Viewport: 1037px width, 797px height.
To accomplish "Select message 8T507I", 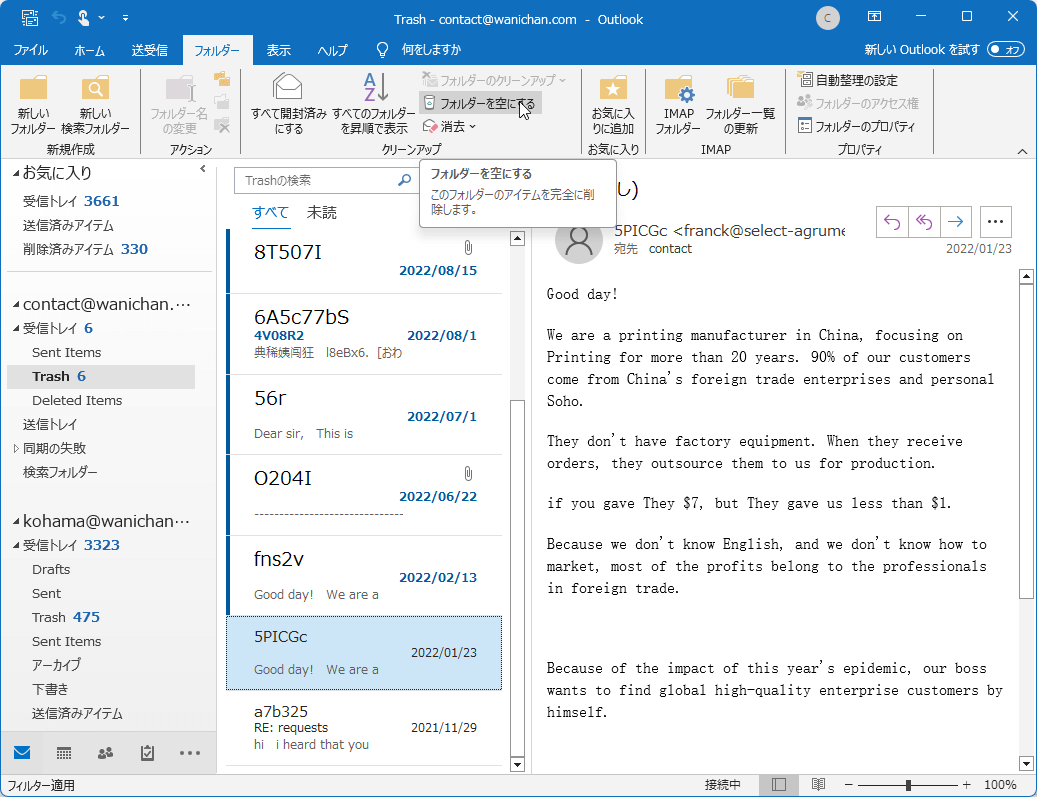I will [364, 261].
